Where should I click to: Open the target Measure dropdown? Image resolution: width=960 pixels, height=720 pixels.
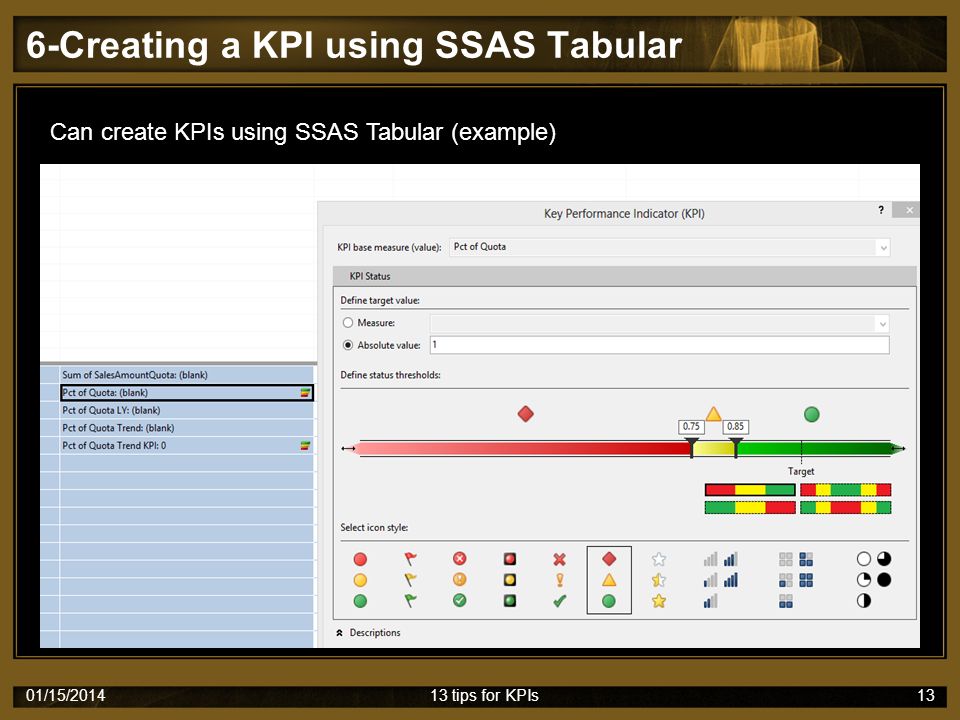pos(882,324)
